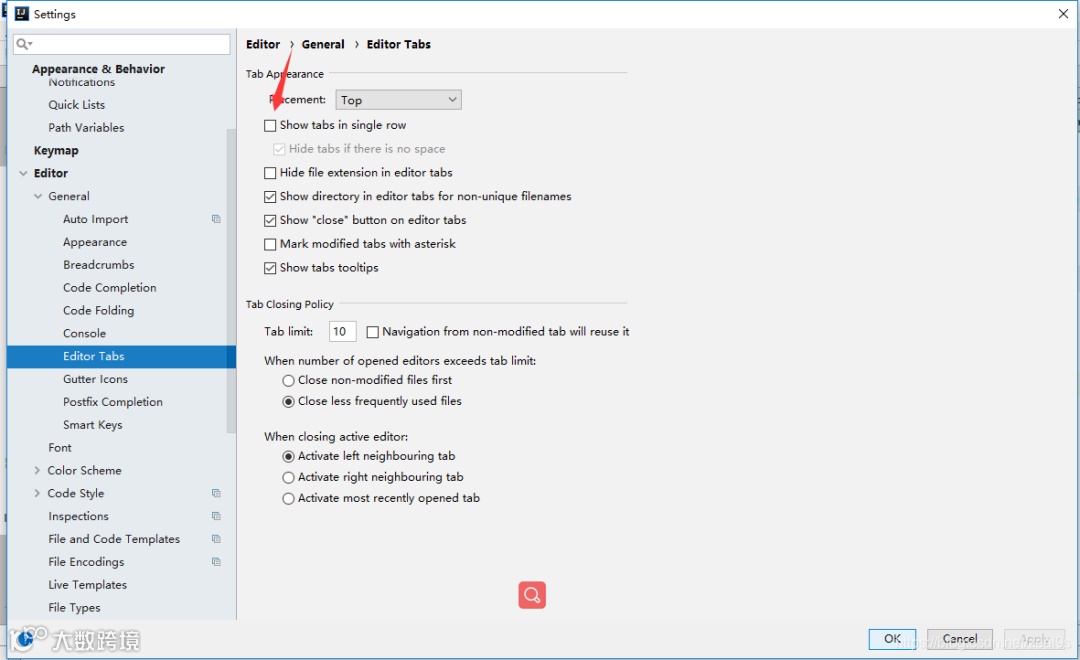Click the IntelliJ icon in Settings title bar

coord(21,14)
